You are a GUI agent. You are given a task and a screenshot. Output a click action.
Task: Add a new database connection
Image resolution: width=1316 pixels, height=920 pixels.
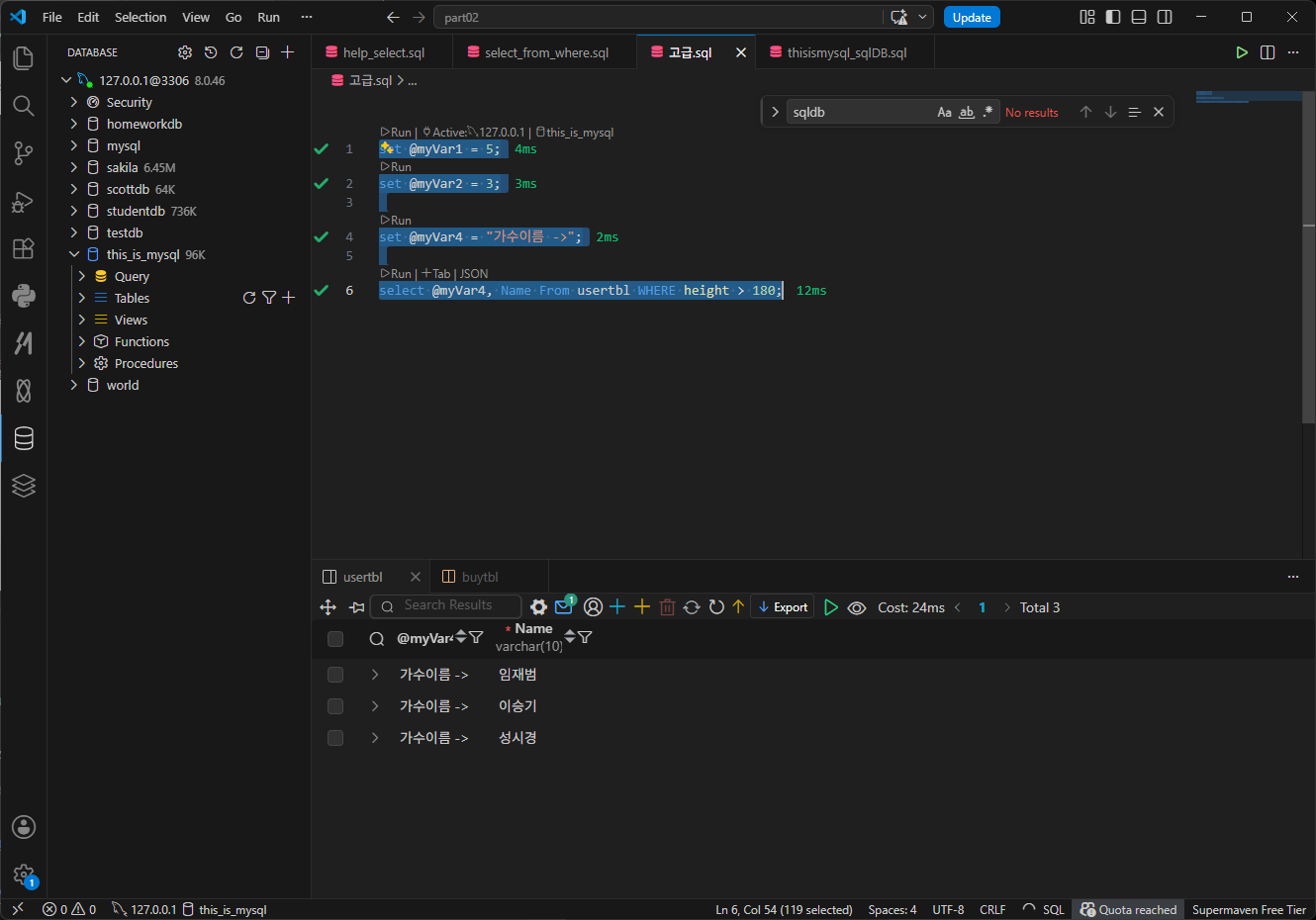(288, 52)
